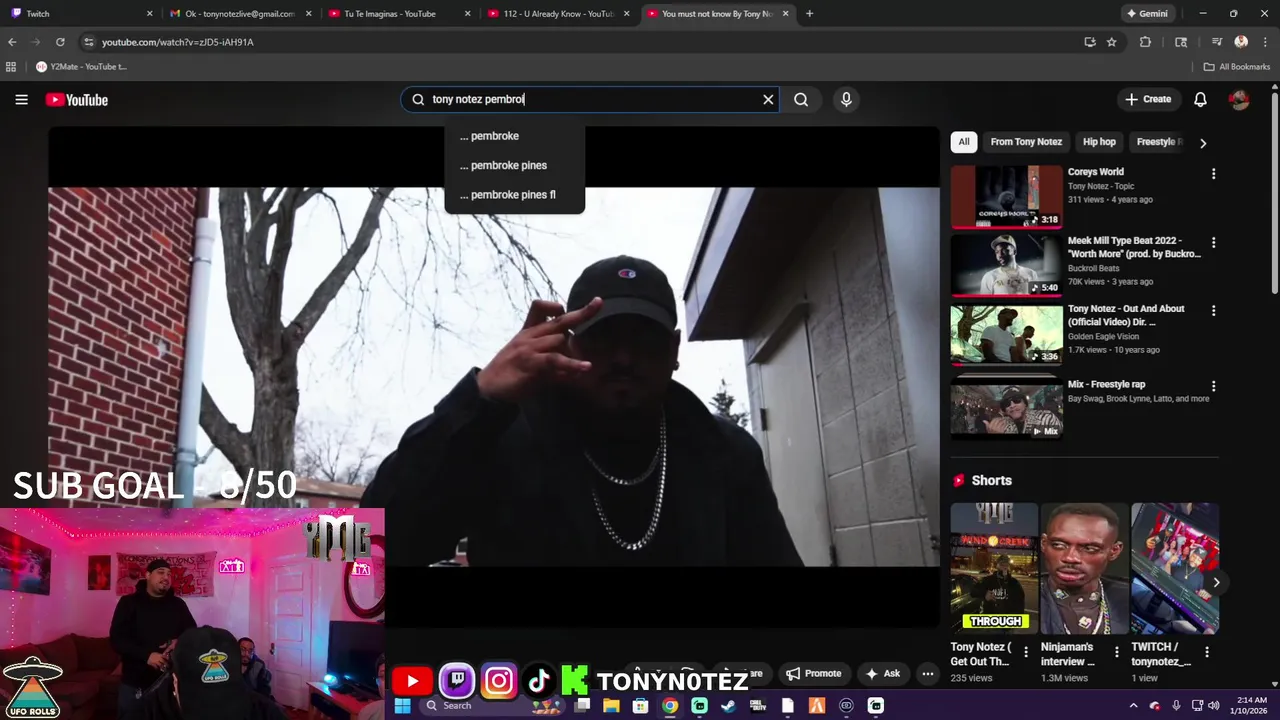Open 'Tony Notez ( Get Out Th...' short thumbnail
Screen dimensions: 1280x720
click(x=994, y=568)
